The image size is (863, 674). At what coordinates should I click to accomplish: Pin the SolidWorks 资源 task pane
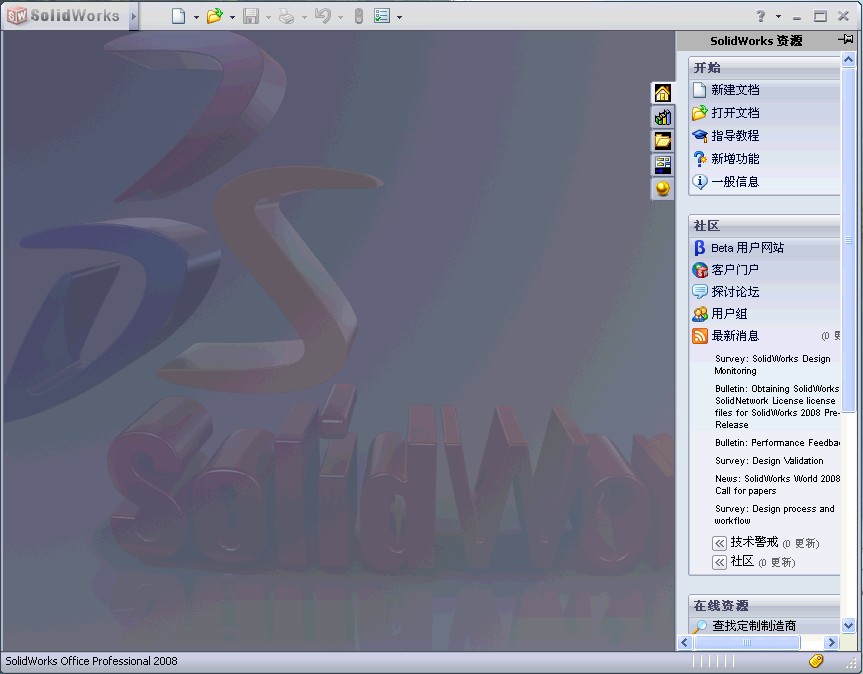[845, 39]
